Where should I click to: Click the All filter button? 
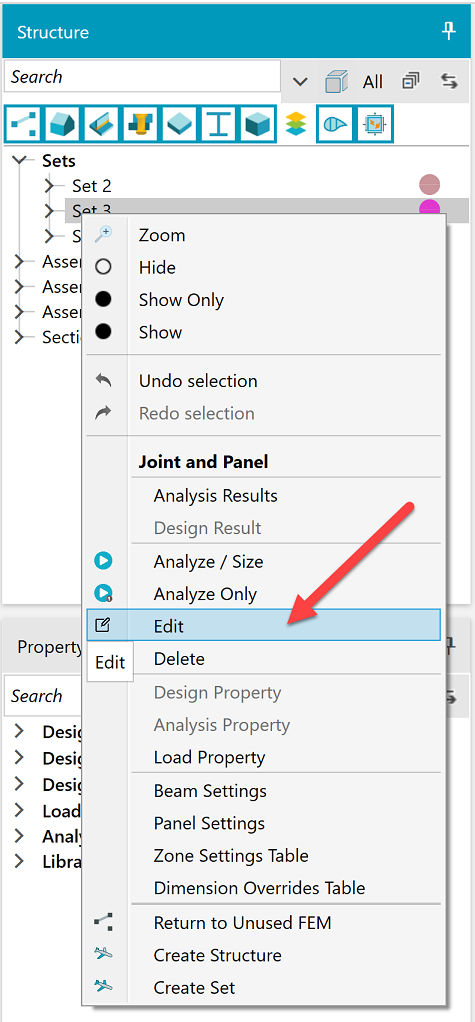373,81
